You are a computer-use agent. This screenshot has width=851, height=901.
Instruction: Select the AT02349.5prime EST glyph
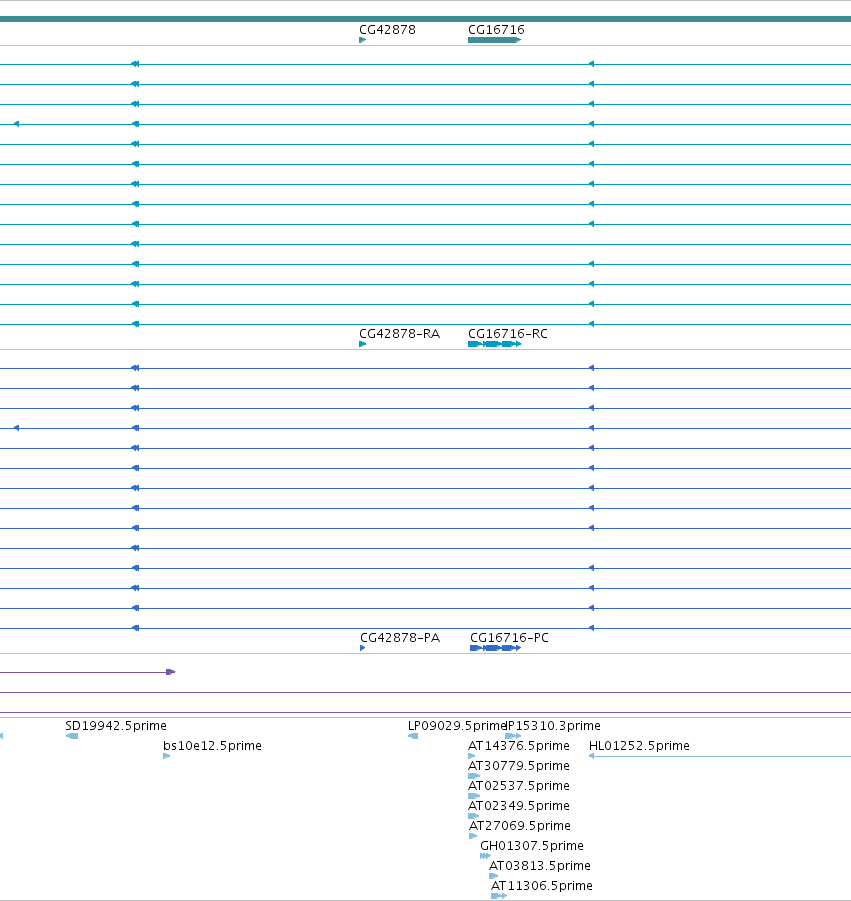[473, 816]
